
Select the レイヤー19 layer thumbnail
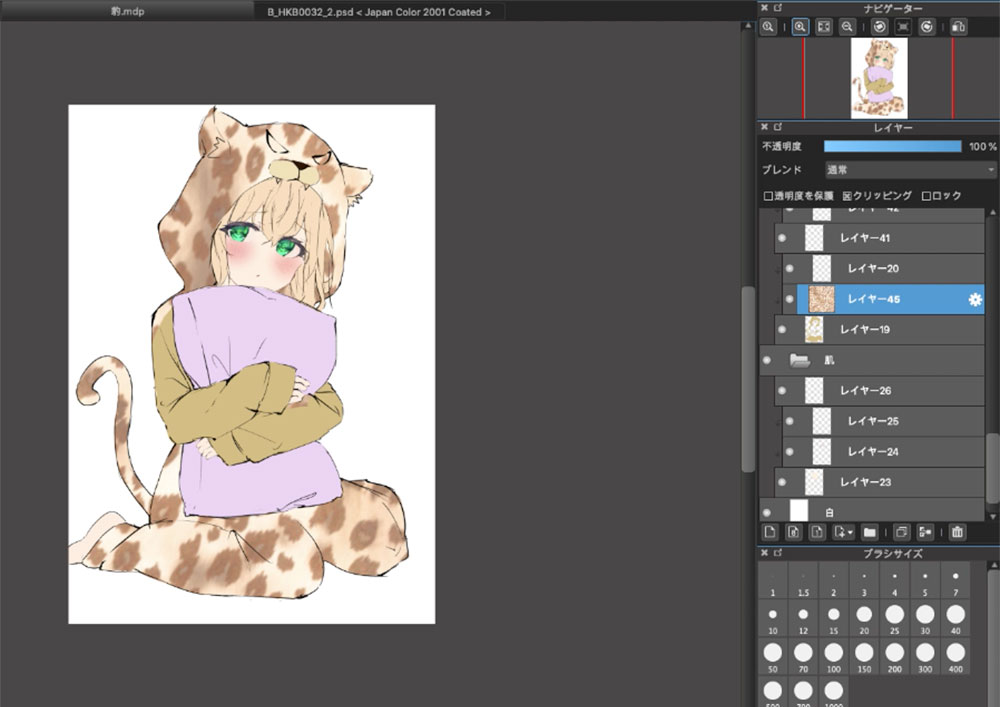click(813, 329)
